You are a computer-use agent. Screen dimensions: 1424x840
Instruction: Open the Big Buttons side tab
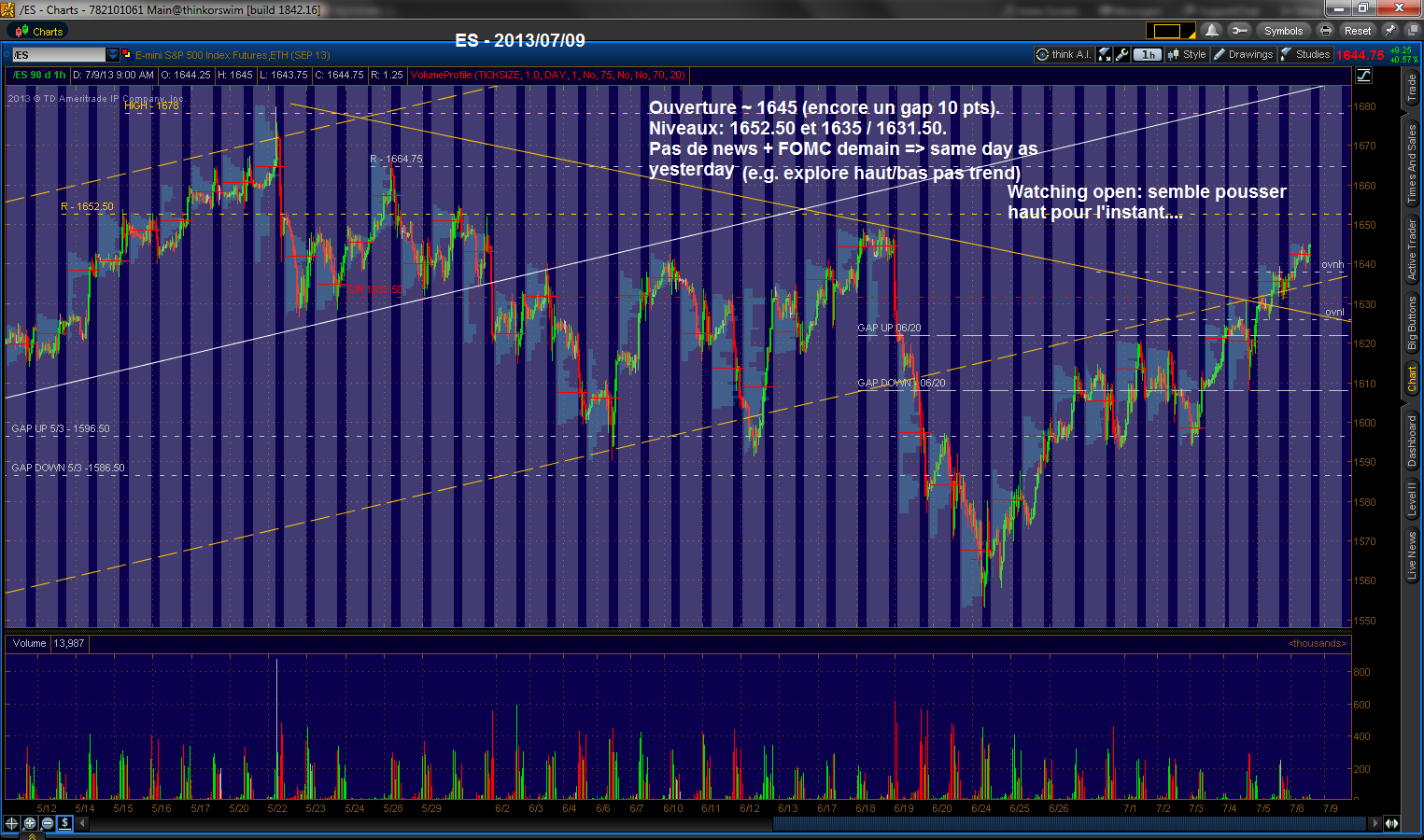pyautogui.click(x=1412, y=323)
